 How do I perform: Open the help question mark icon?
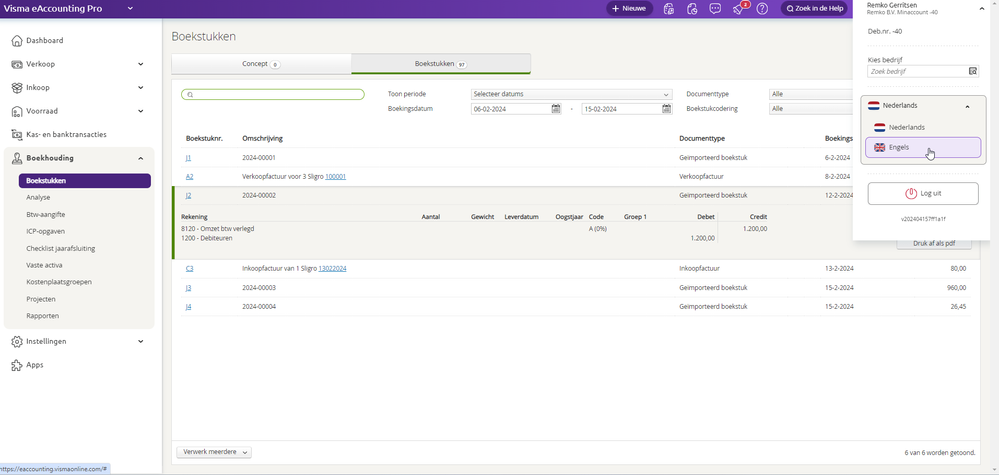tap(762, 9)
